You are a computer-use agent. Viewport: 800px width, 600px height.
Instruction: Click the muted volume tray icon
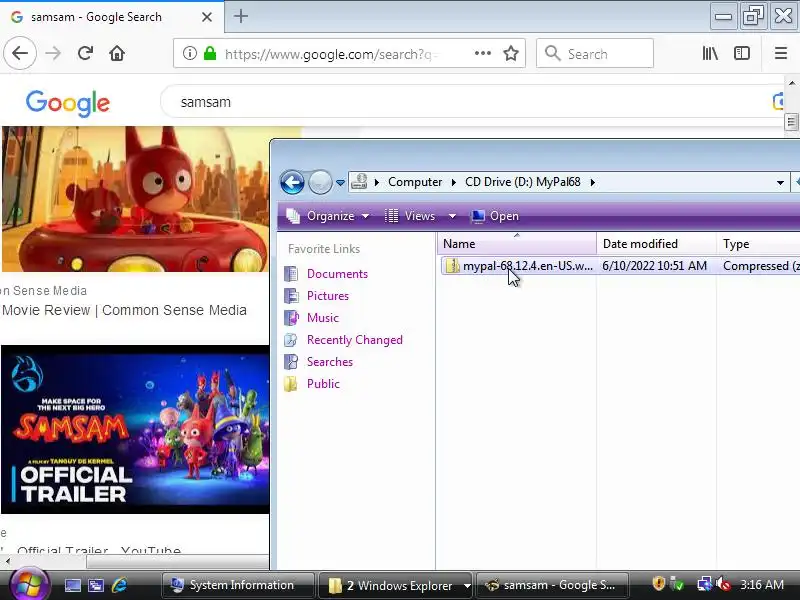coord(722,584)
